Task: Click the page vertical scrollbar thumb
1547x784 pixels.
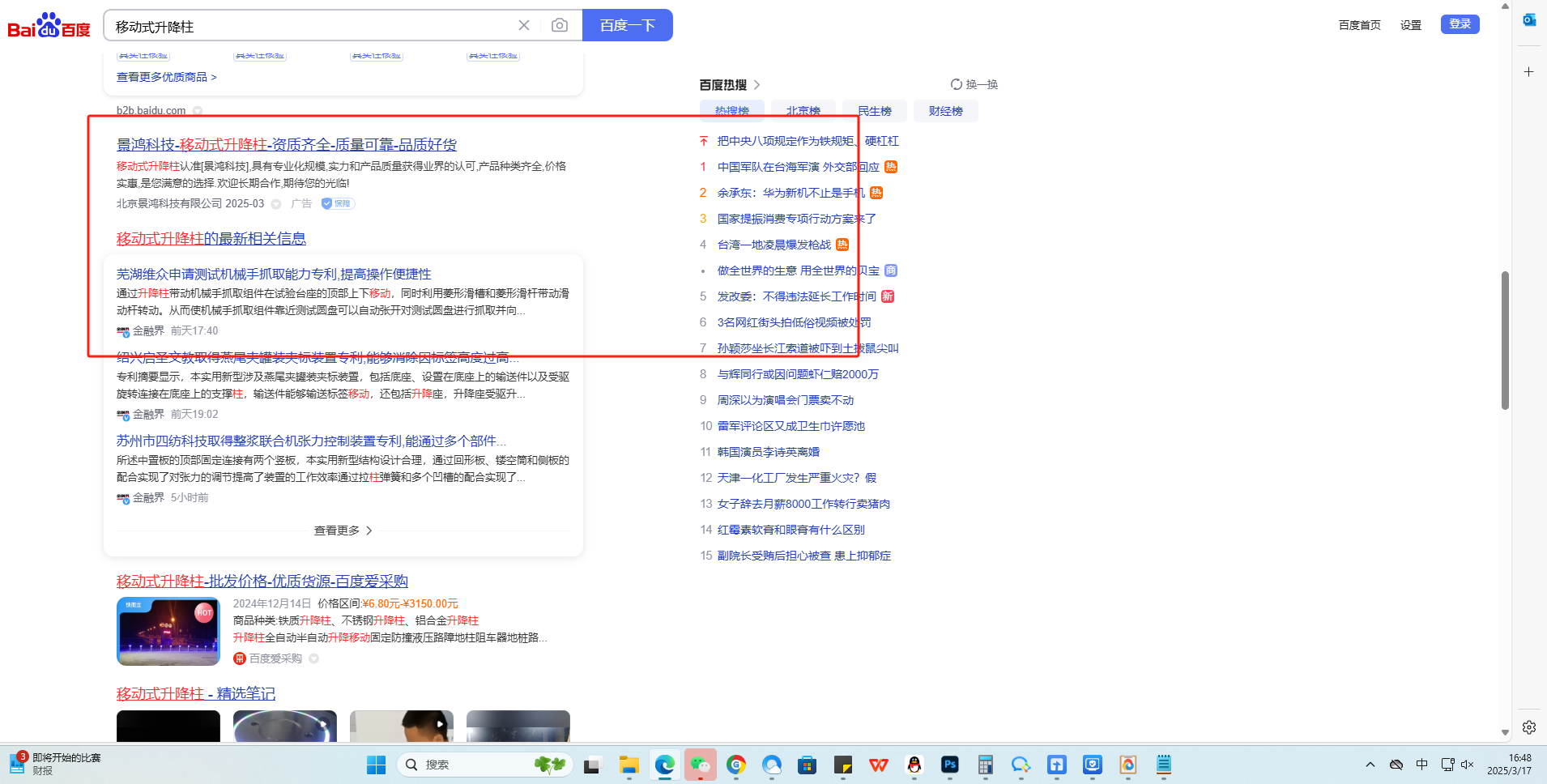Action: pyautogui.click(x=1505, y=340)
